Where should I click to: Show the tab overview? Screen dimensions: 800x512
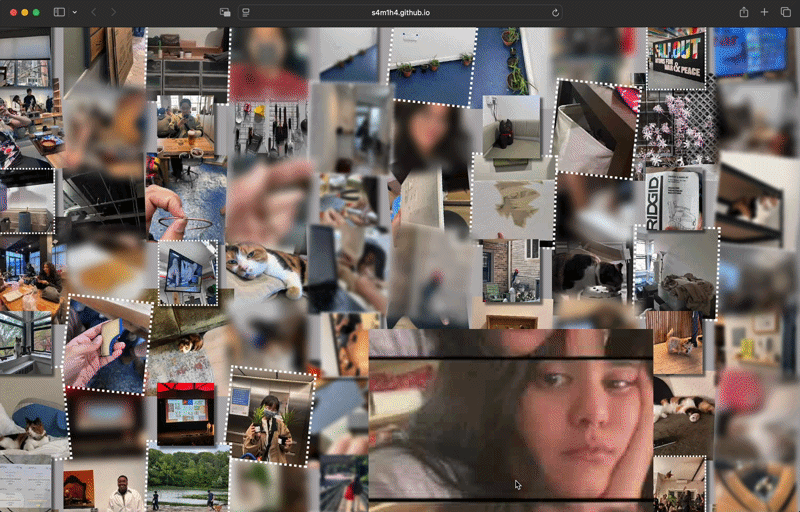point(786,12)
